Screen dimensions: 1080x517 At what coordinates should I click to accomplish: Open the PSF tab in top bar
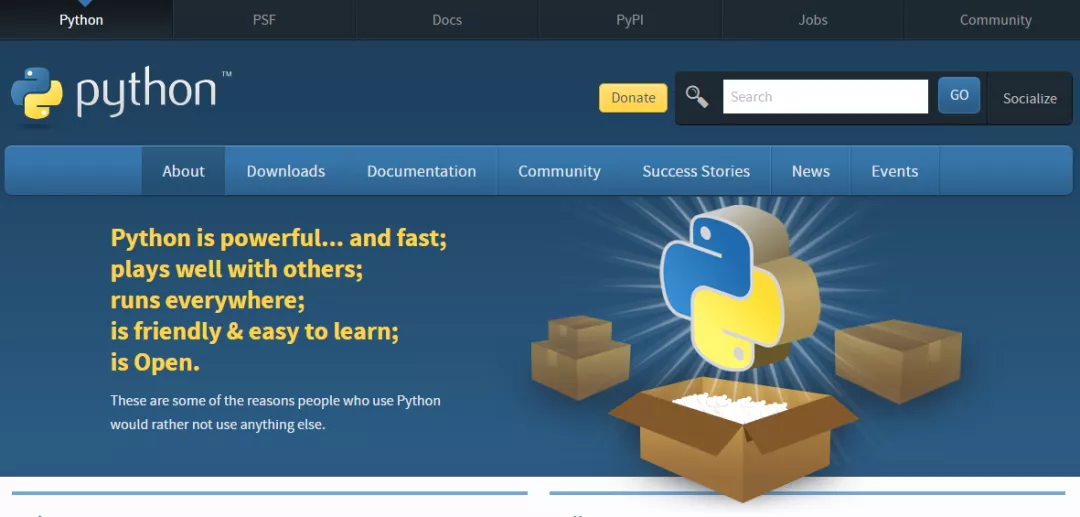pyautogui.click(x=264, y=20)
